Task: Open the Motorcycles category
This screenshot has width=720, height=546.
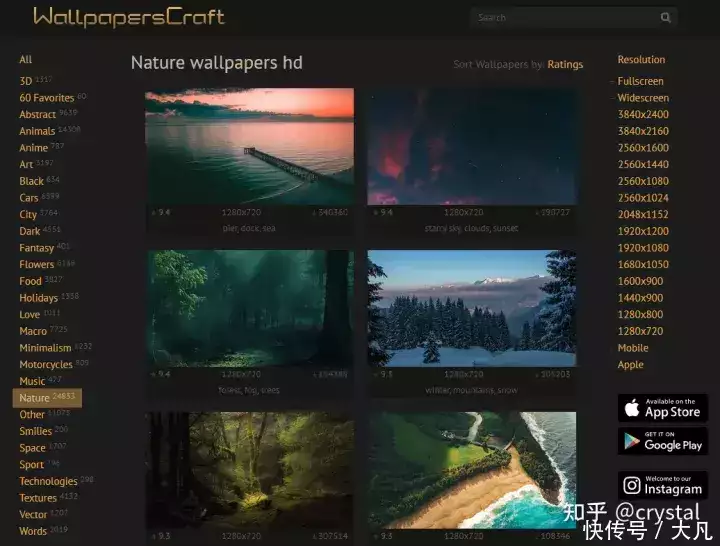Action: 46,365
